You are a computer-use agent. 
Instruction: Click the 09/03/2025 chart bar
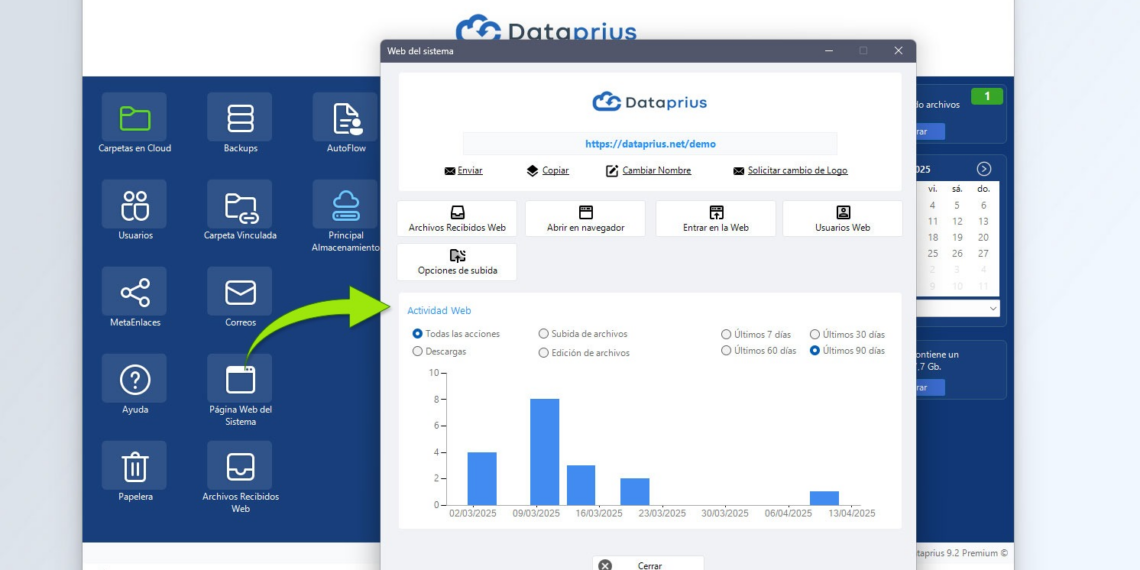(545, 451)
